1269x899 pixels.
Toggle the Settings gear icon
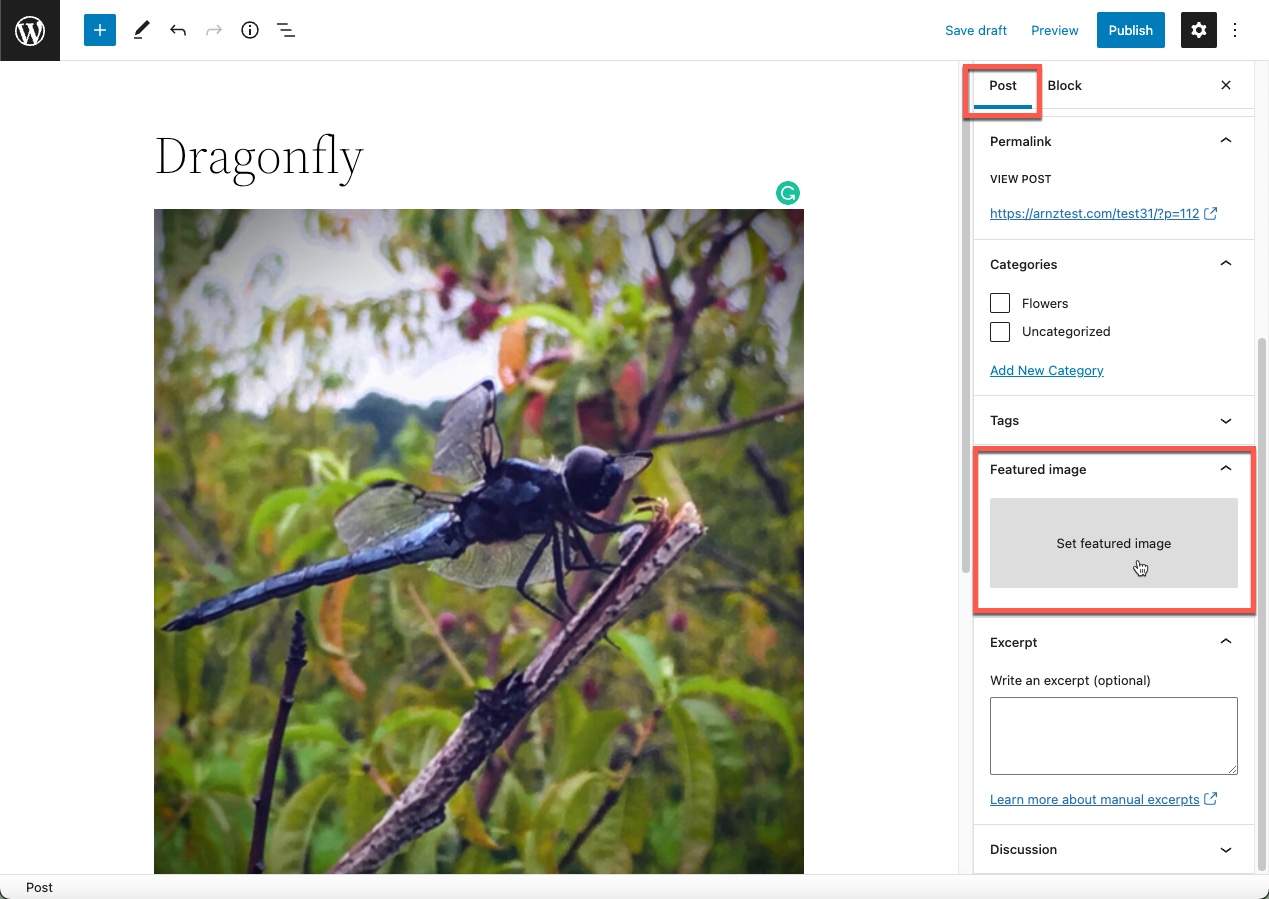(x=1199, y=30)
